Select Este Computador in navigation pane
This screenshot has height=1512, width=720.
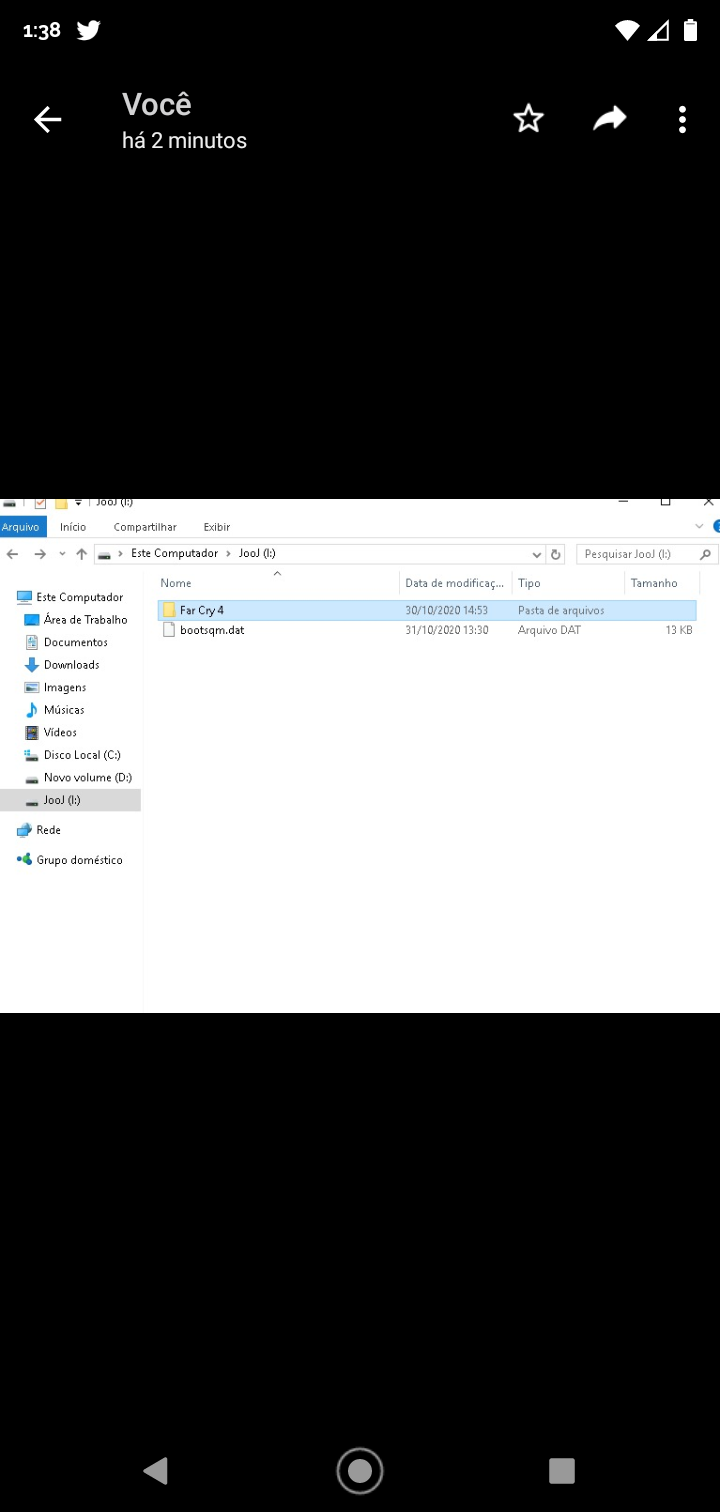coord(70,597)
